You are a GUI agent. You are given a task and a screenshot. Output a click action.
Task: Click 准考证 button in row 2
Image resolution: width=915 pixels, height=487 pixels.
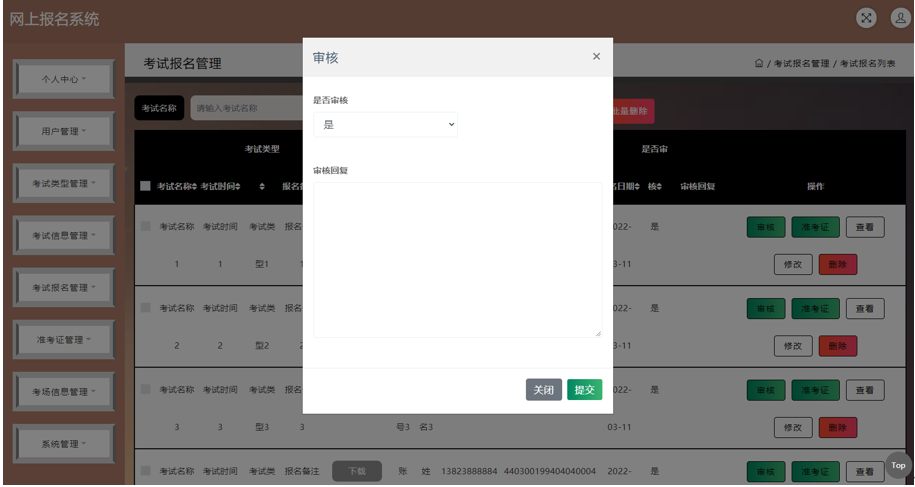tap(815, 309)
